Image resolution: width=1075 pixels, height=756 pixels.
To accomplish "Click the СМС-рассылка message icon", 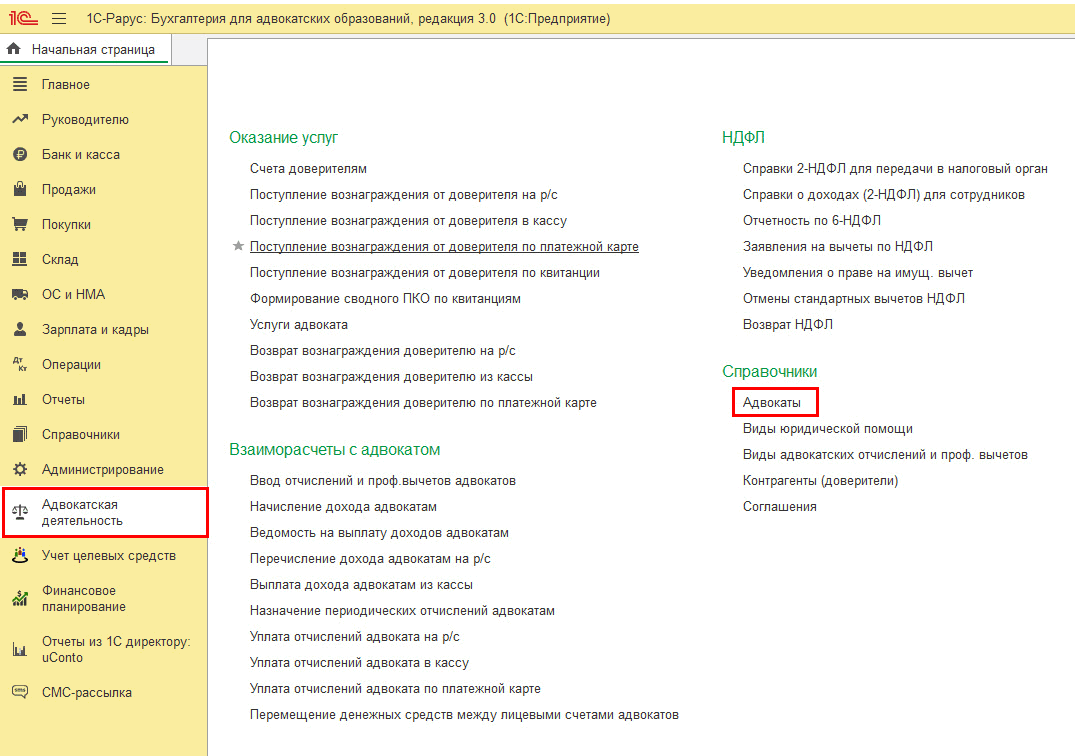I will (19, 692).
